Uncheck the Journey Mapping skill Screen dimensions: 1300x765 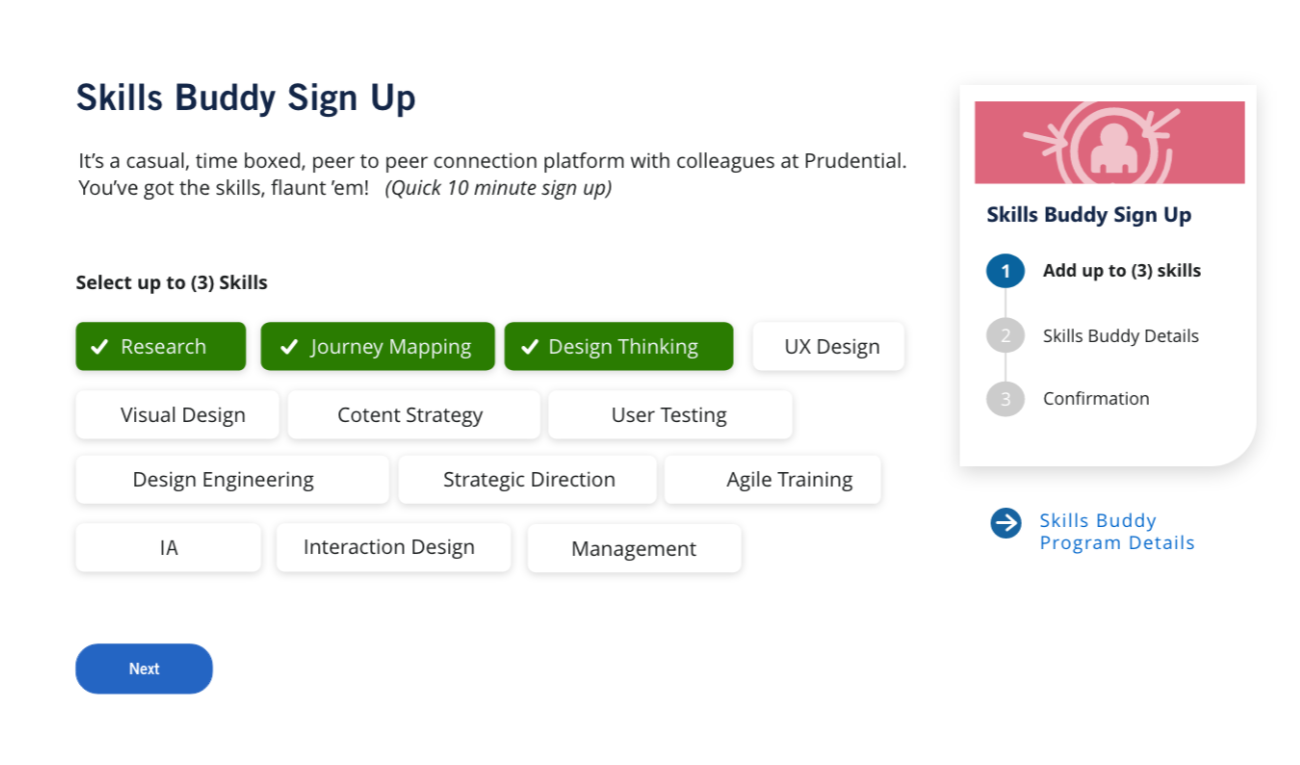(378, 347)
